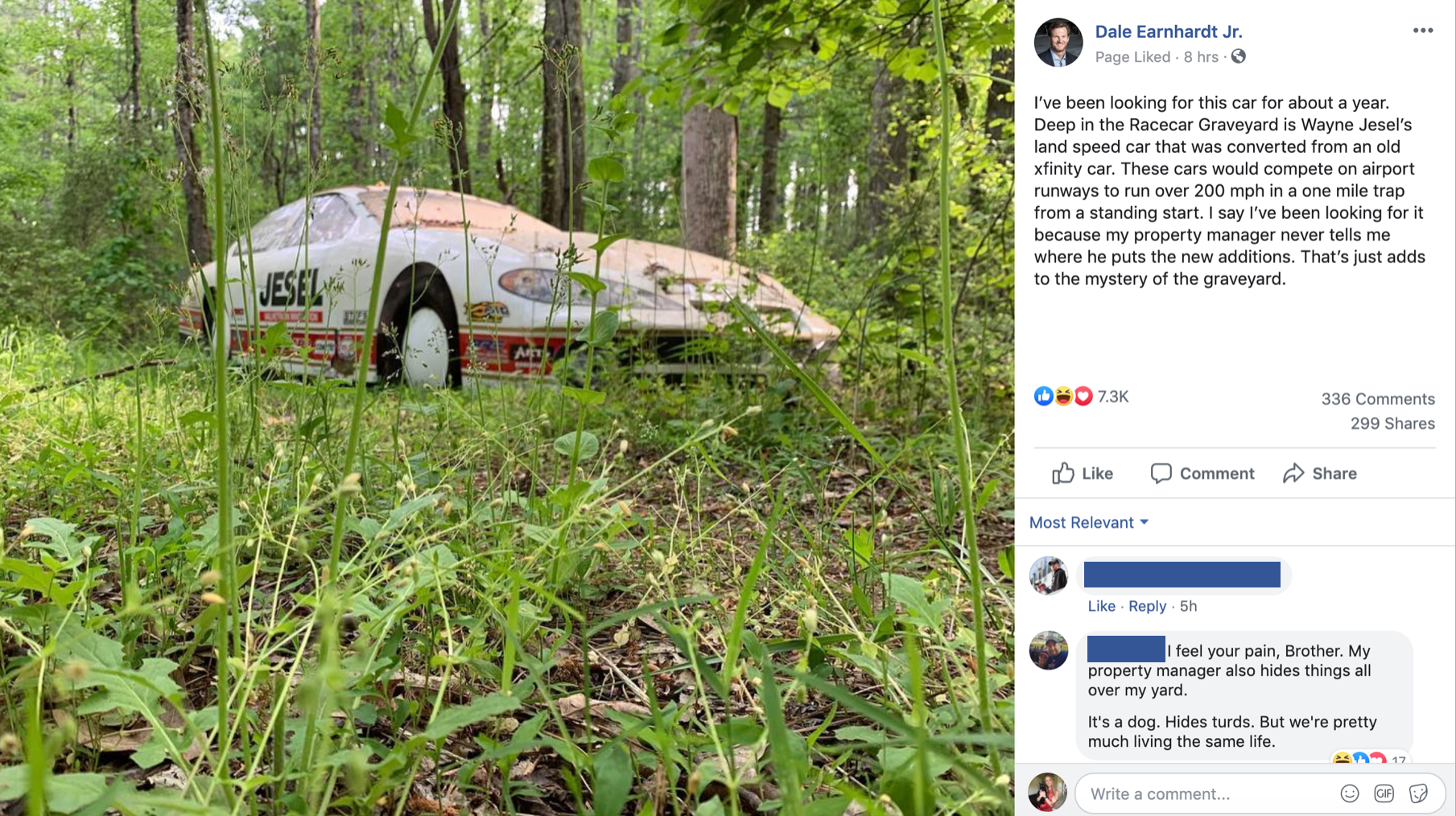
Task: Click the public globe privacy icon
Action: tap(1239, 56)
